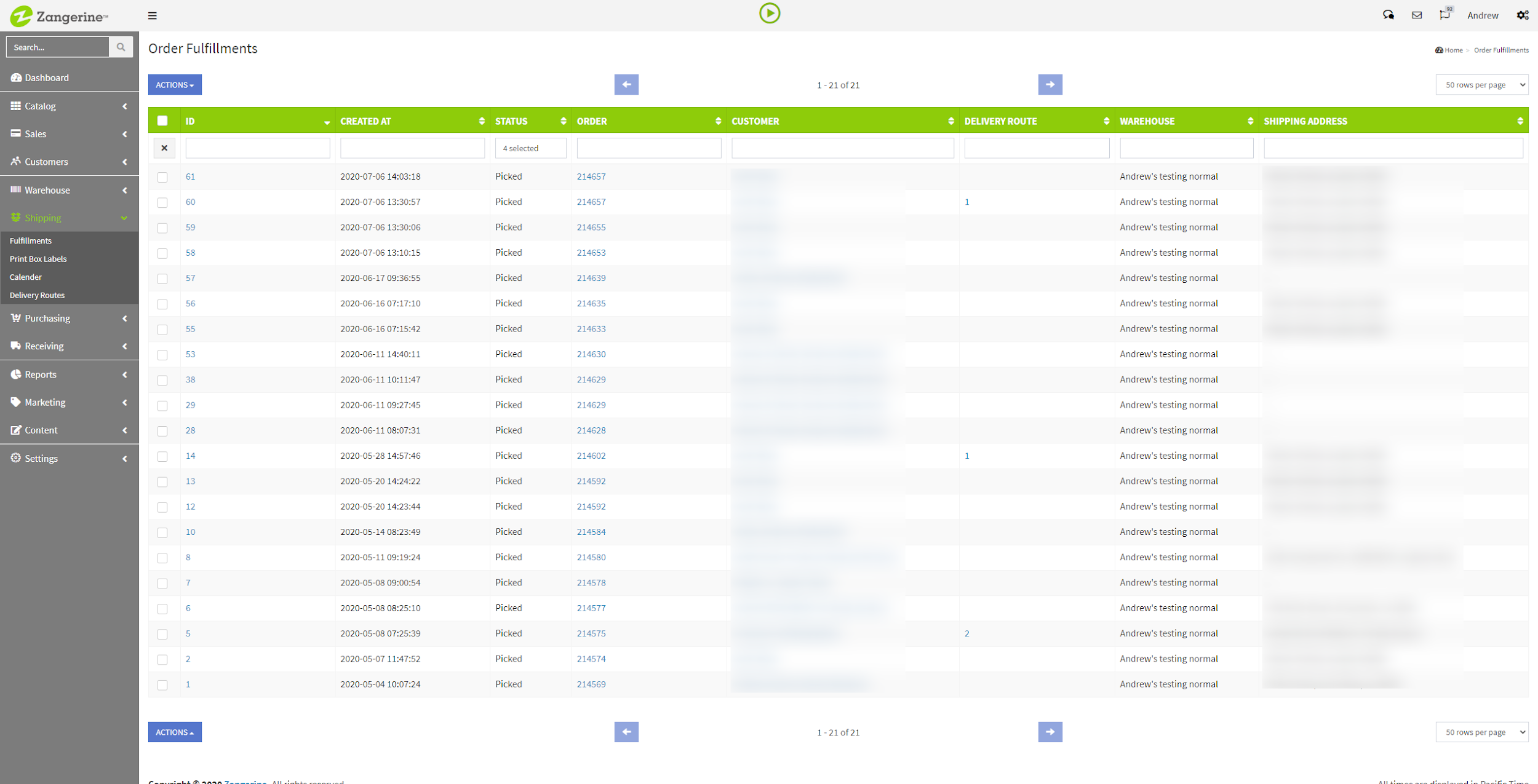Open order link 214569
Viewport: 1538px width, 784px height.
pos(591,684)
